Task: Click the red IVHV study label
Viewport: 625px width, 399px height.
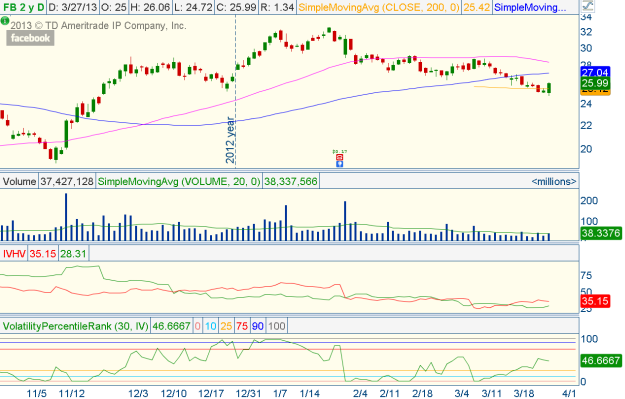Action: pos(14,254)
